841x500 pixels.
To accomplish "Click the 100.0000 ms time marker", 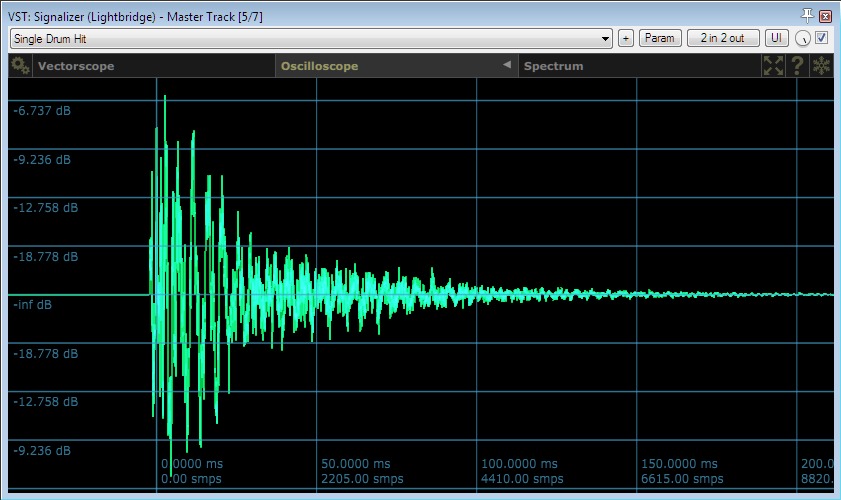I will click(520, 464).
